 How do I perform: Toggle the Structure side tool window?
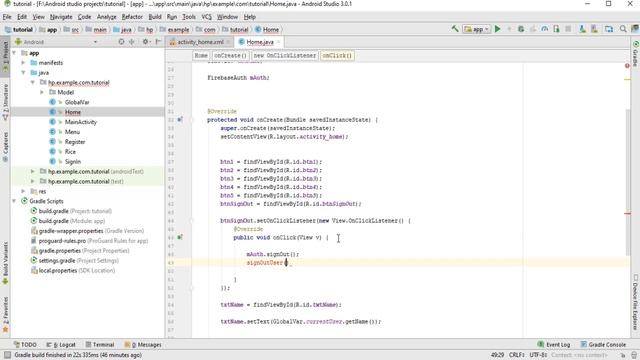click(x=5, y=102)
